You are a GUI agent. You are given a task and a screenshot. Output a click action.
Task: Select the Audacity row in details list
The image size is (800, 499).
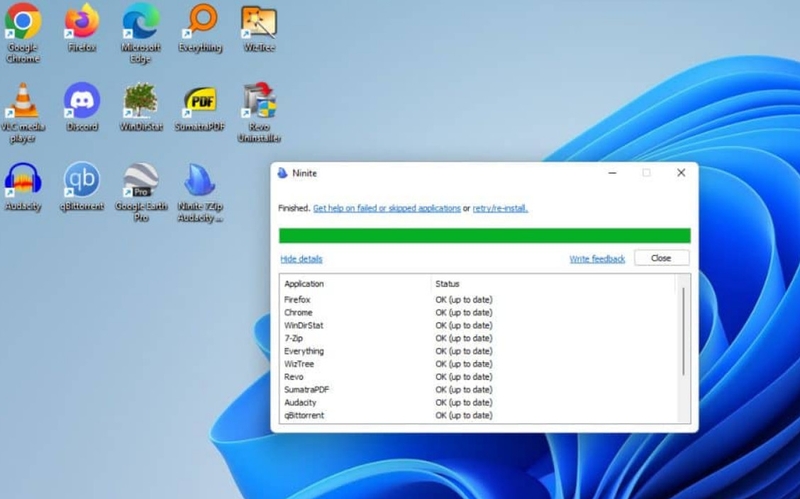[x=478, y=403]
